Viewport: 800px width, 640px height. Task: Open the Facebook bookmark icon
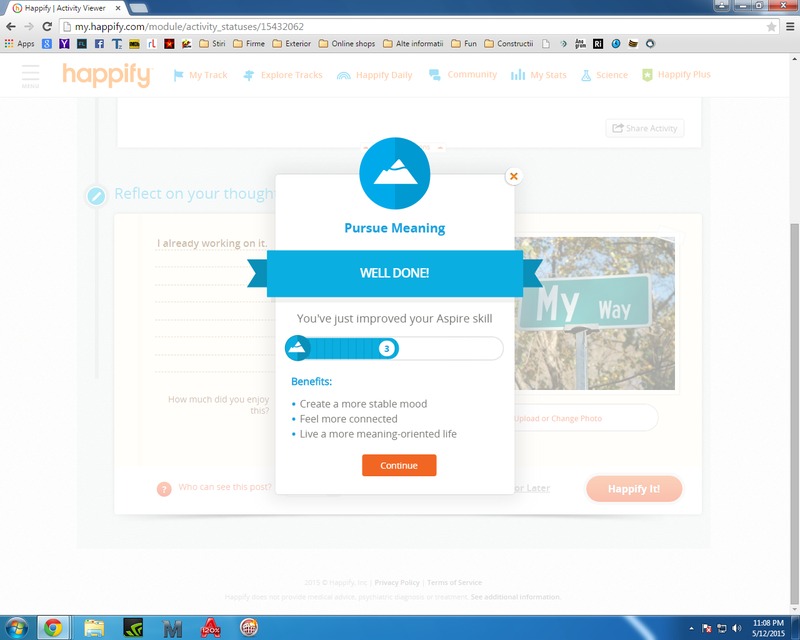coord(99,44)
